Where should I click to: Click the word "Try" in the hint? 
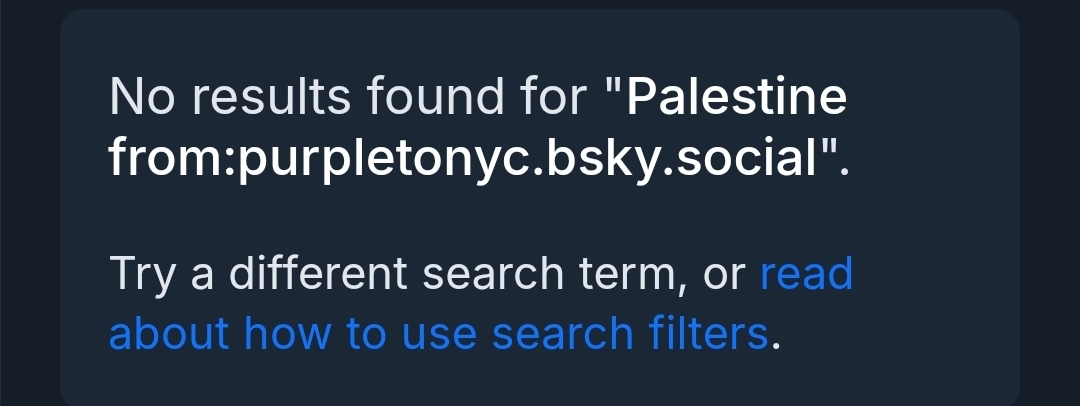pyautogui.click(x=142, y=274)
